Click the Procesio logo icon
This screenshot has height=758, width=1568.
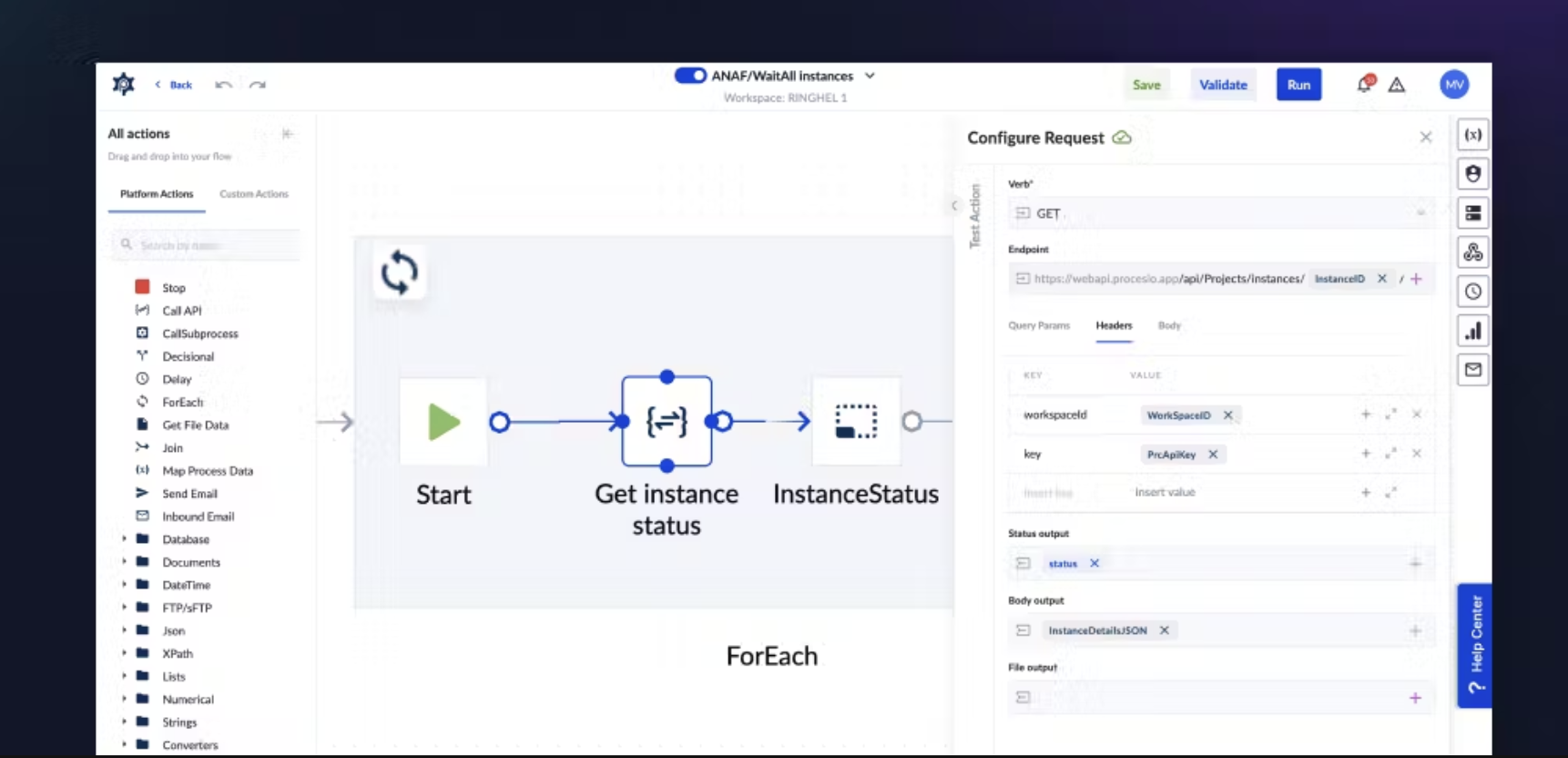pos(123,85)
